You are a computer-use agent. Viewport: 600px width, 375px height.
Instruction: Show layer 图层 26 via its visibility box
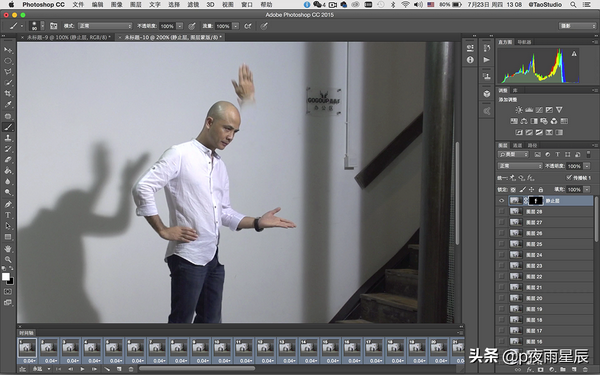[x=501, y=233]
